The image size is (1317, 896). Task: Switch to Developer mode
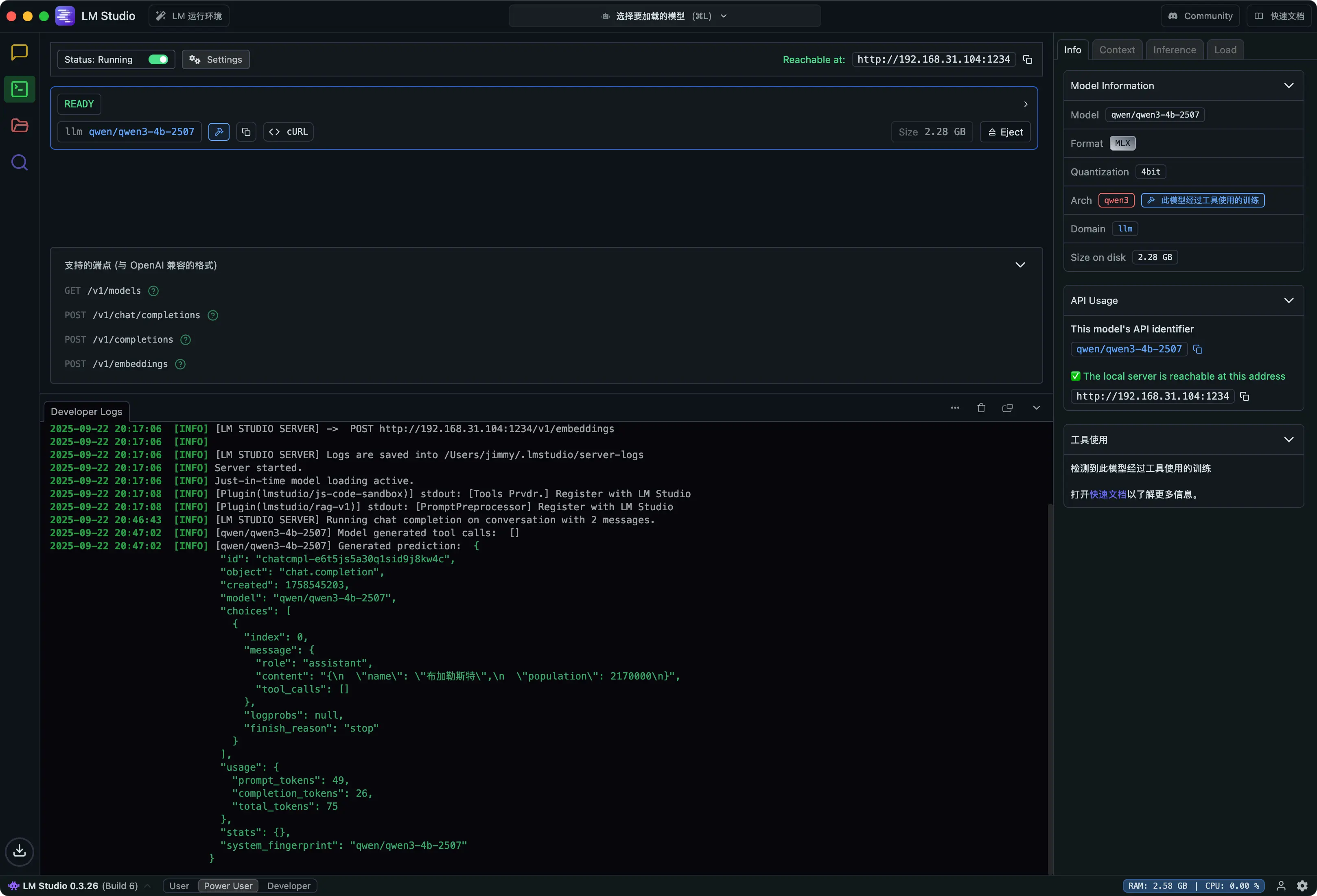pyautogui.click(x=289, y=886)
